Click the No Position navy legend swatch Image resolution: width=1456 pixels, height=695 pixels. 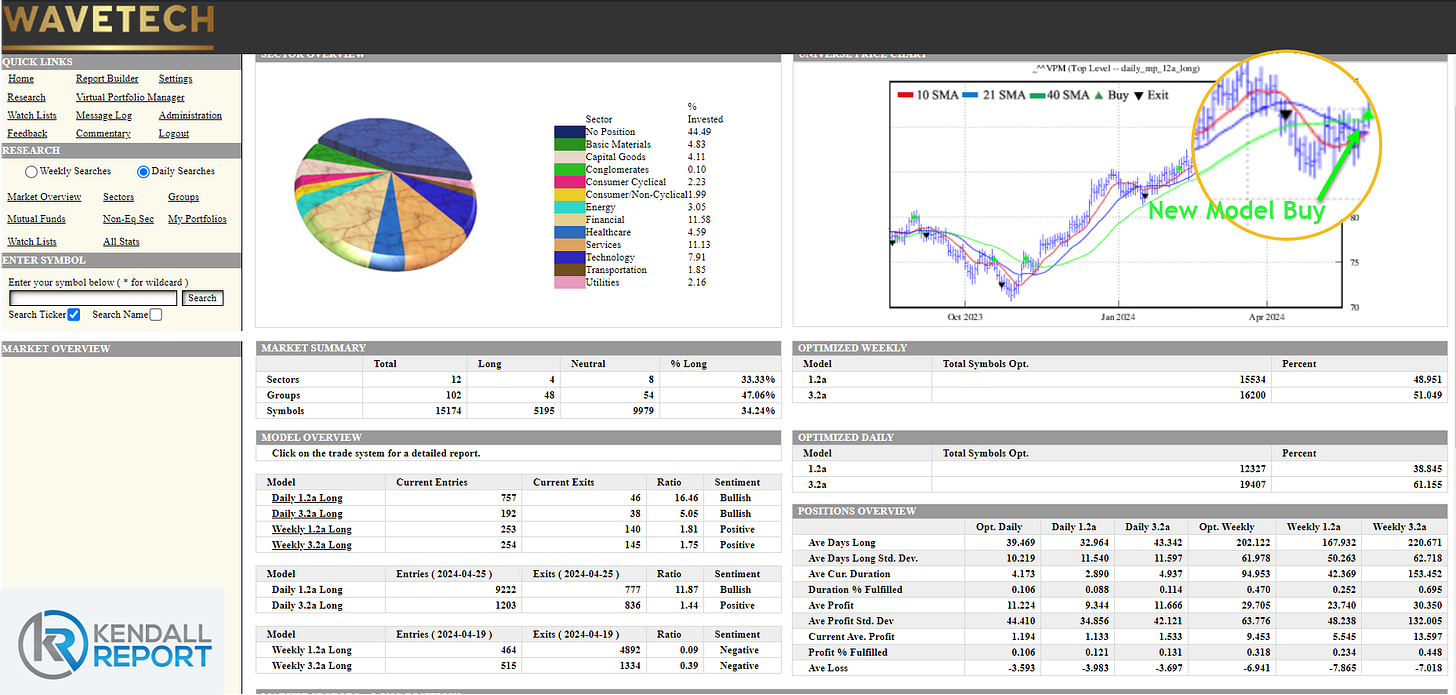click(x=569, y=132)
